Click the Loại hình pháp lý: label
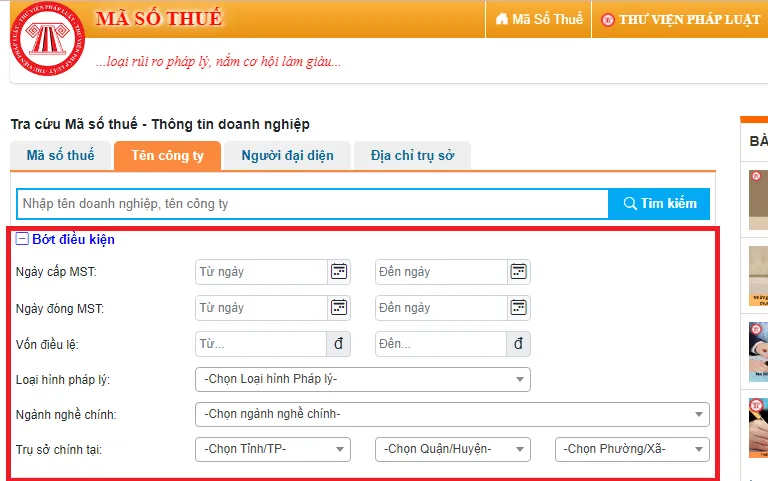This screenshot has width=768, height=481. (63, 380)
